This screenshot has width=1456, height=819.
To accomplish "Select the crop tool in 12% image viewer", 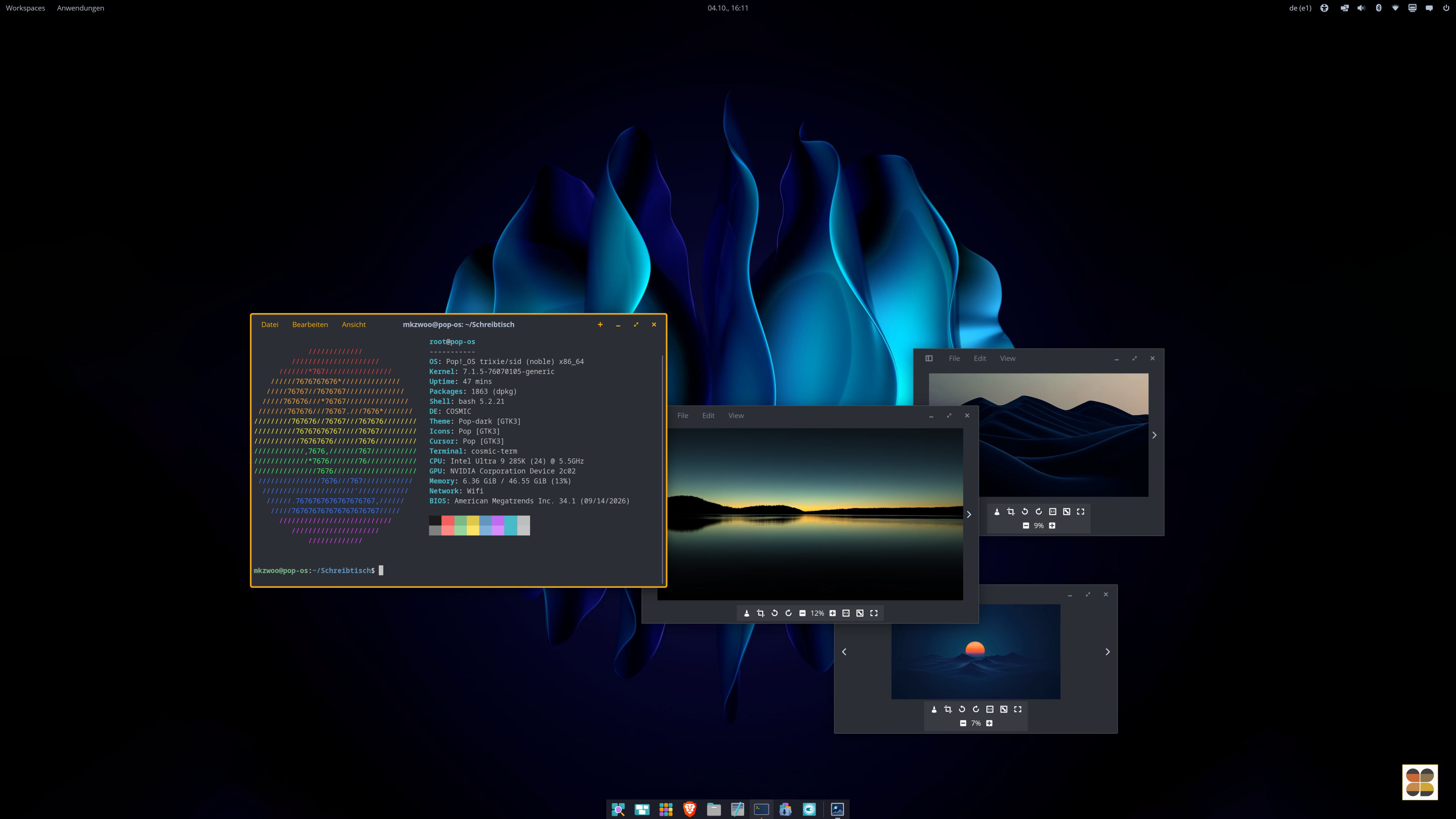I will point(761,613).
